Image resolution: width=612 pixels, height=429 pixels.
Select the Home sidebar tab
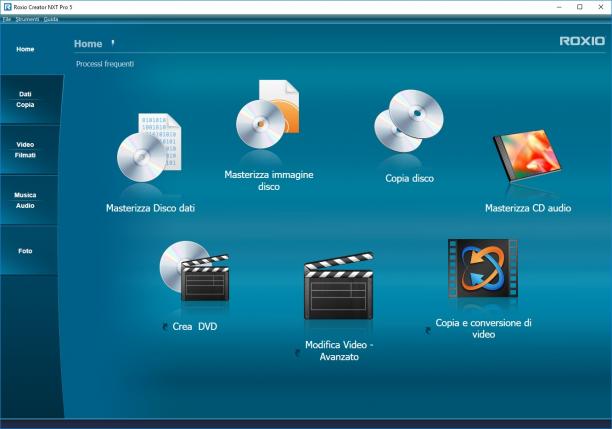pyautogui.click(x=25, y=49)
